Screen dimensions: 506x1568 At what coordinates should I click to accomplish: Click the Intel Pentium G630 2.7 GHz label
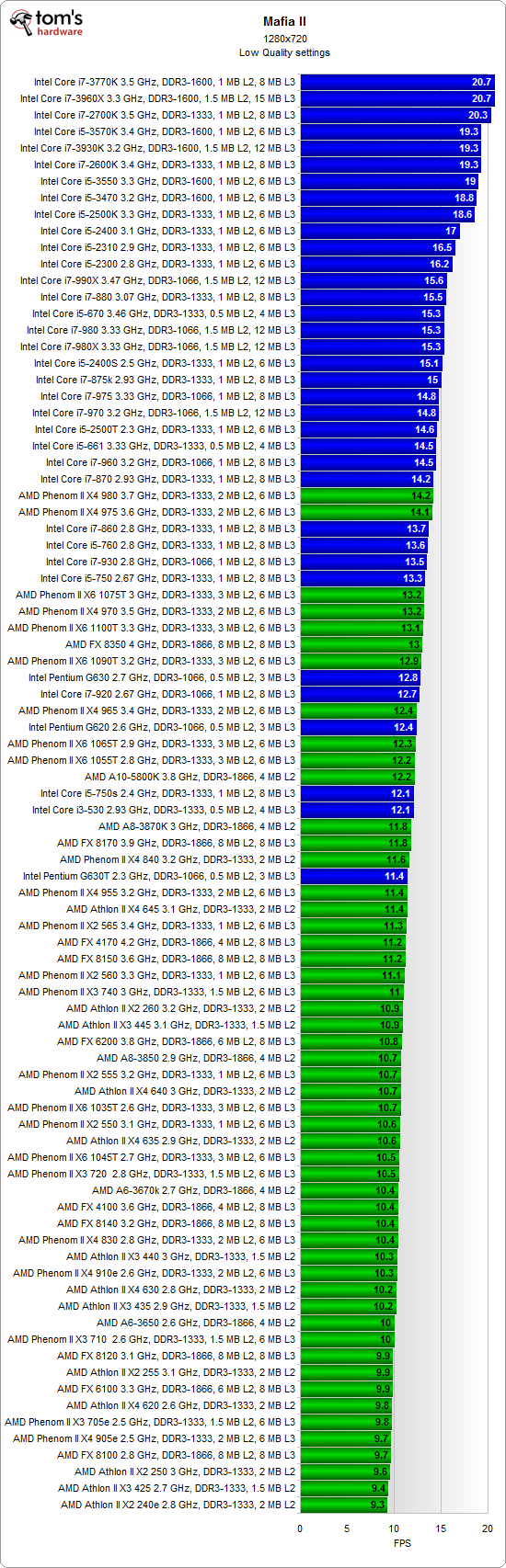click(x=162, y=677)
